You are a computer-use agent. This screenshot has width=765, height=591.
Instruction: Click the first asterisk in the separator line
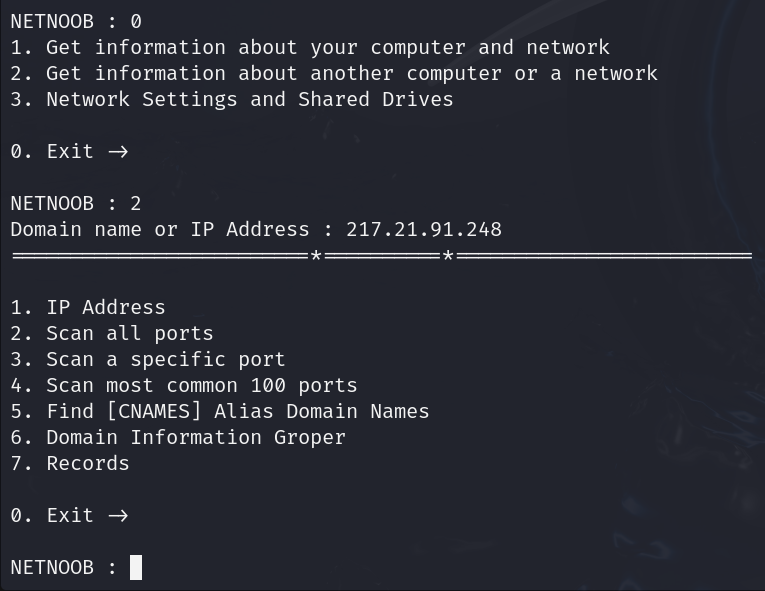[316, 256]
